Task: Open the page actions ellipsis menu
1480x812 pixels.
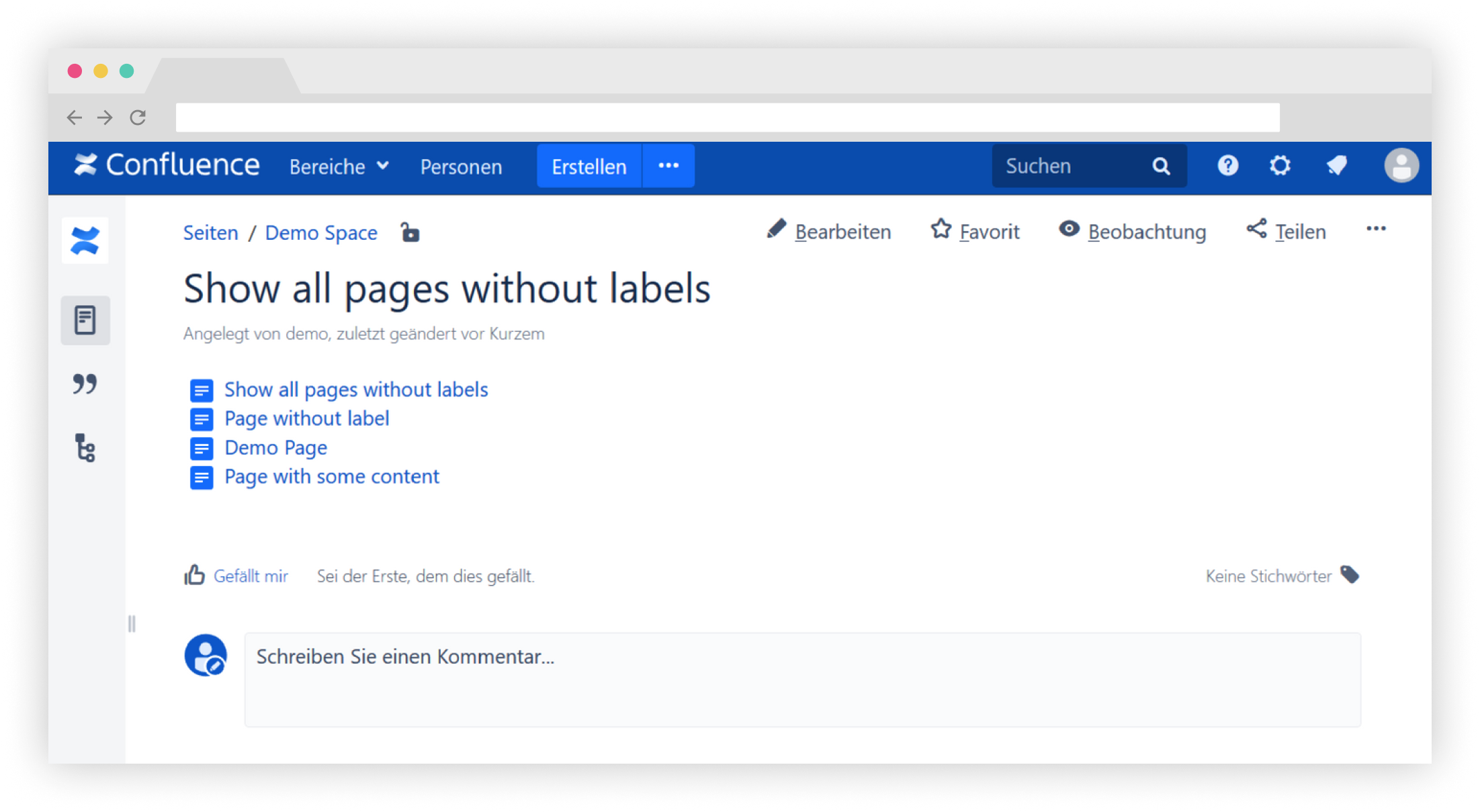Action: click(1376, 229)
